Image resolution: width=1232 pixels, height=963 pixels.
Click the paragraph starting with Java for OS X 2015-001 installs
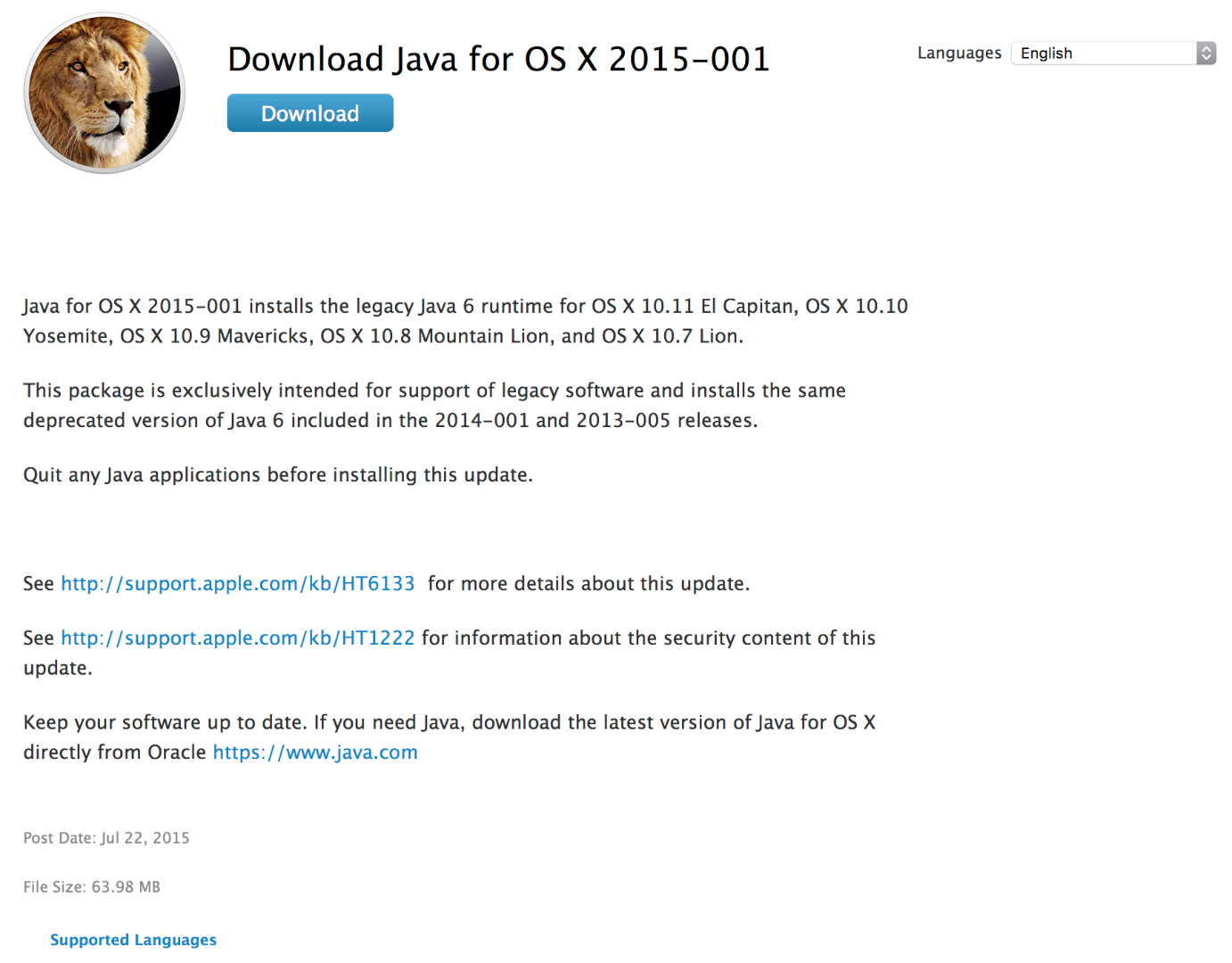465,321
